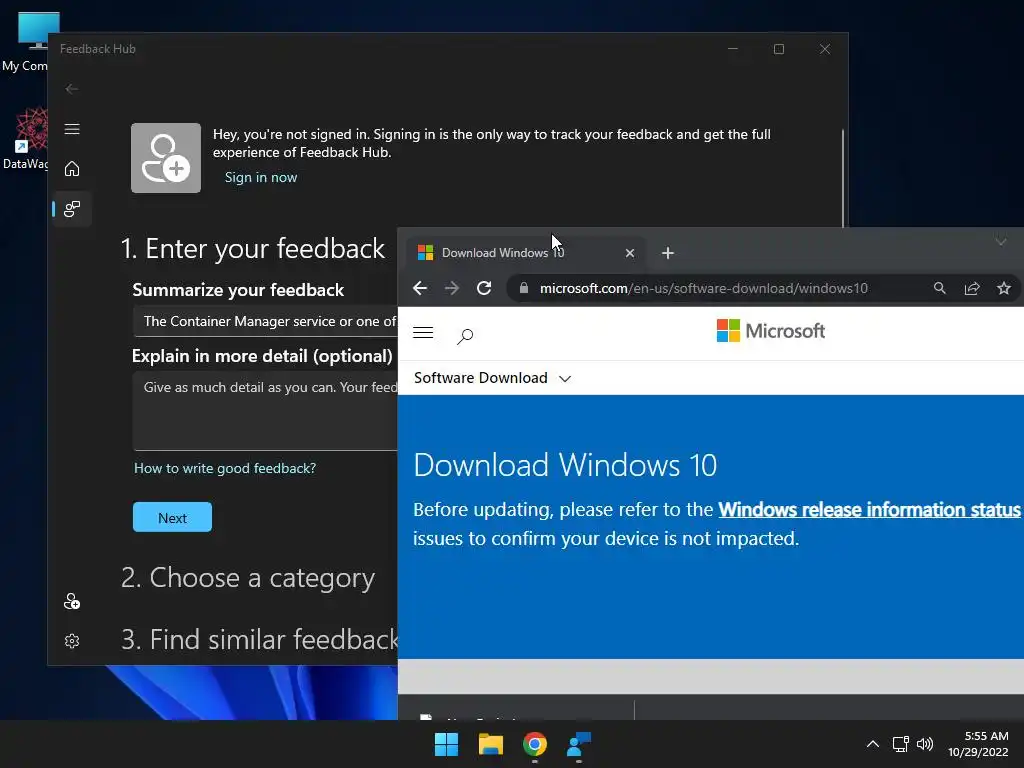Bookmark this page star icon
Screen dimensions: 1024x768
pos(1004,288)
